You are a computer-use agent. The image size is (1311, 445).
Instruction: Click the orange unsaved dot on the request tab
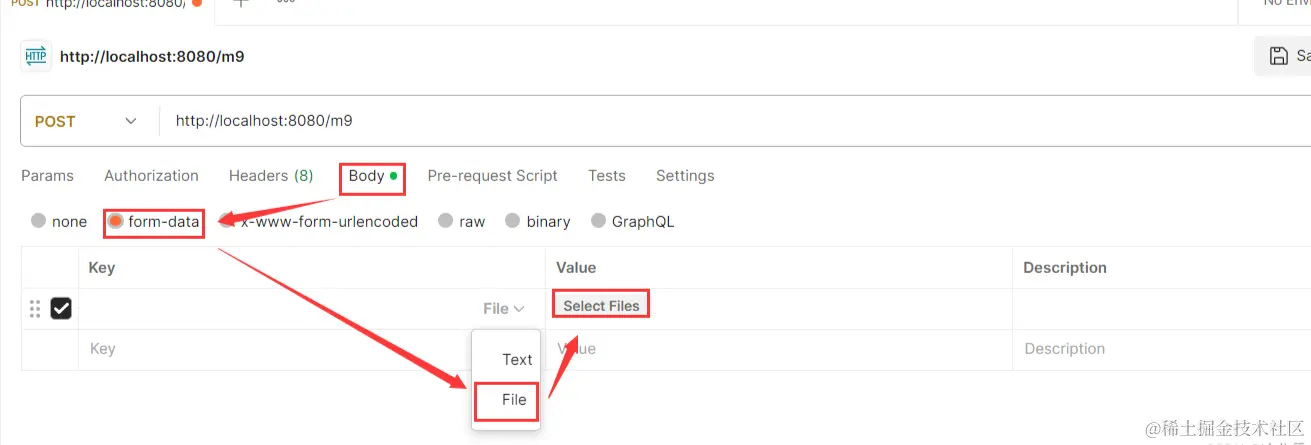coord(197,4)
